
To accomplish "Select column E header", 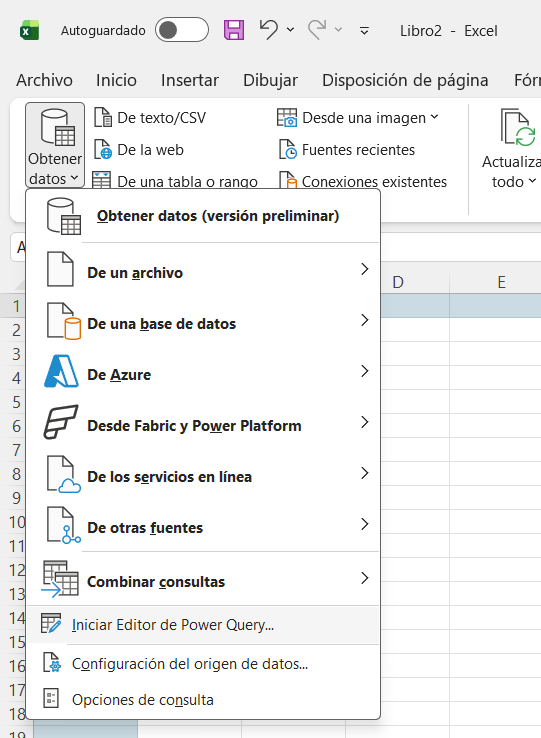I will tap(501, 282).
